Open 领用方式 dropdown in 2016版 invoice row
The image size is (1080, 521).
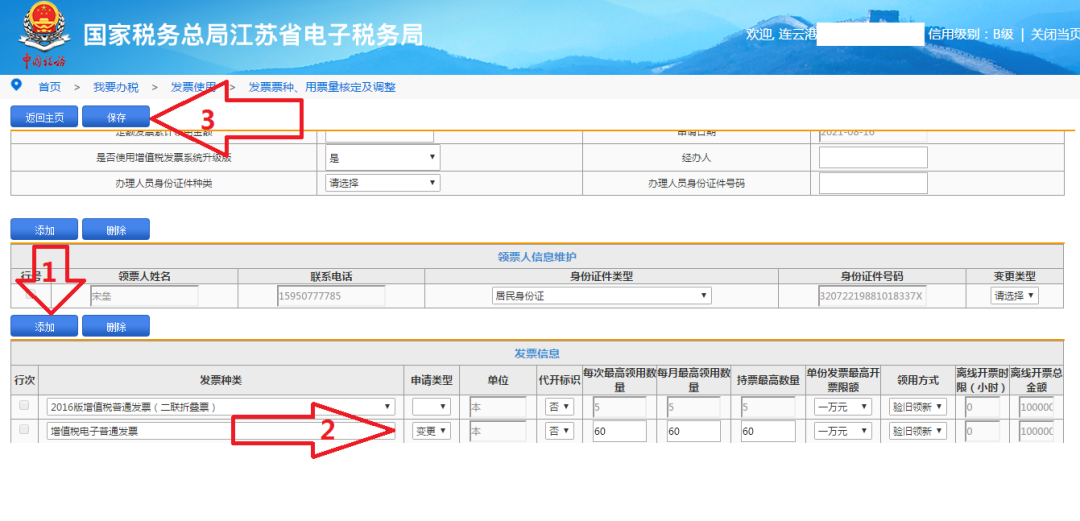(x=917, y=407)
